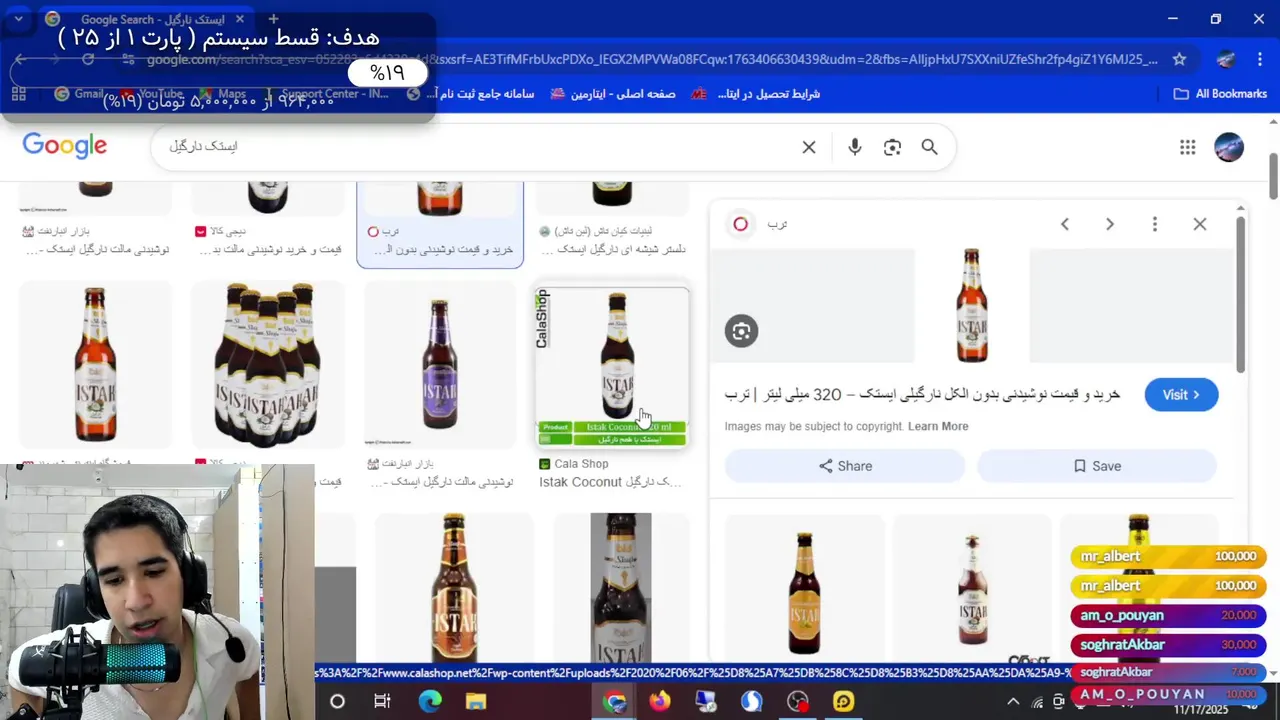1280x720 pixels.
Task: Open the recording app with red dot icon
Action: coord(798,701)
